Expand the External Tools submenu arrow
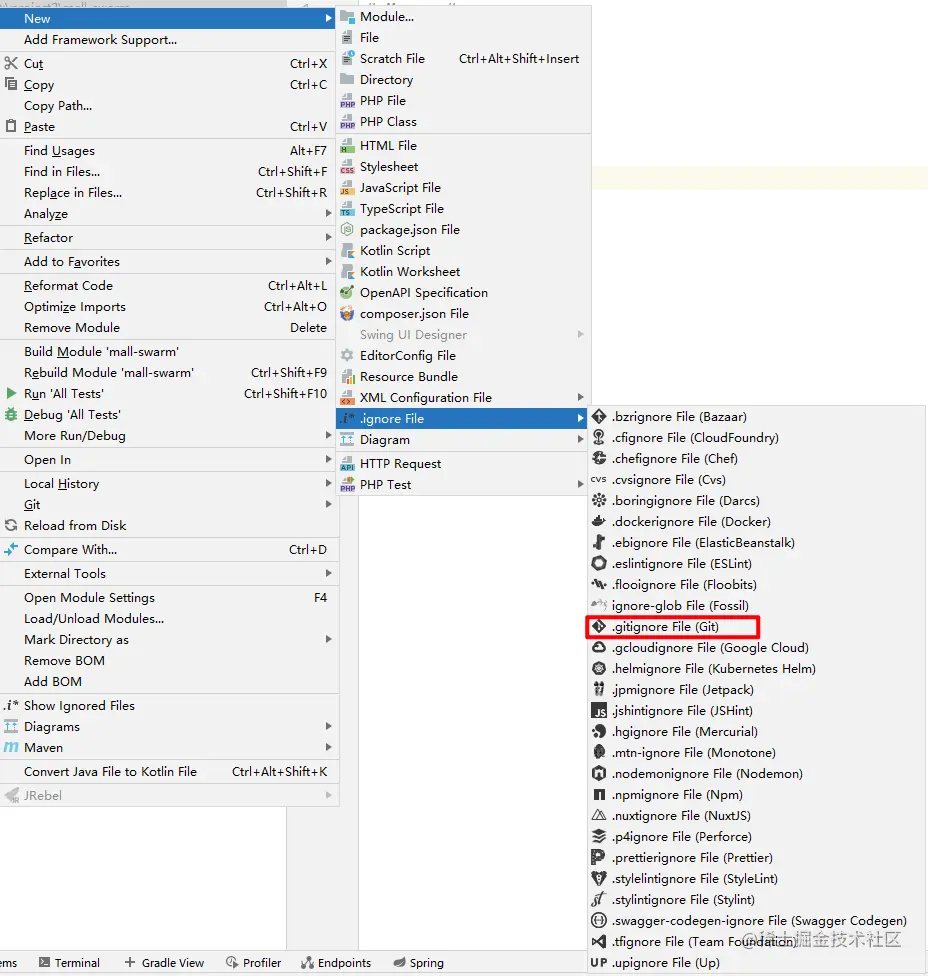Image resolution: width=928 pixels, height=976 pixels. (329, 573)
